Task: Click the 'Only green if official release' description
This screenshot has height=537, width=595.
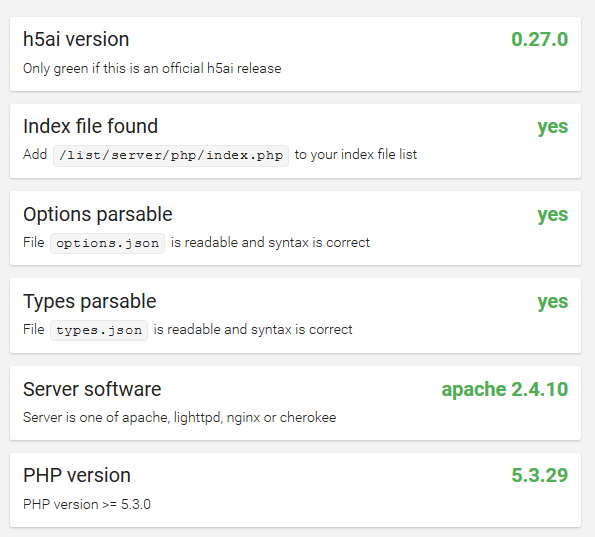Action: point(152,69)
